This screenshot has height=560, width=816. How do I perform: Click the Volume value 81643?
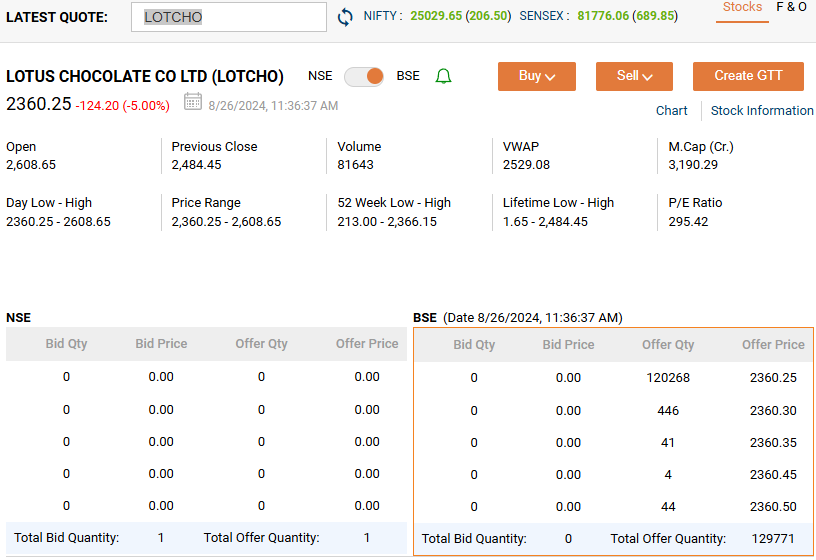355,165
